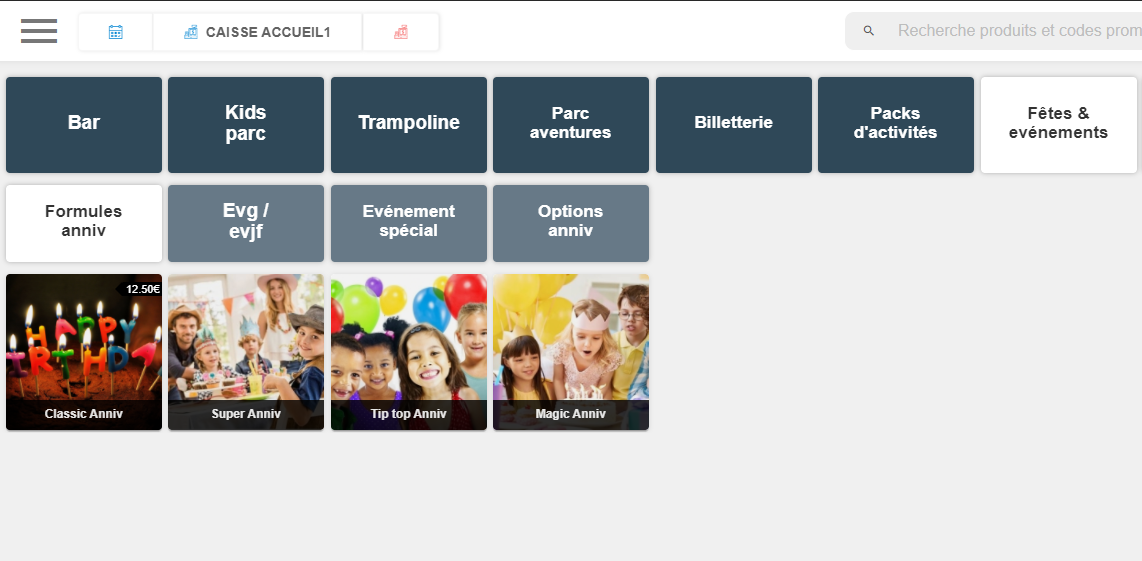Screen dimensions: 1142x561
Task: Select the CAISSE ACCUEIL1 register button
Action: click(257, 32)
